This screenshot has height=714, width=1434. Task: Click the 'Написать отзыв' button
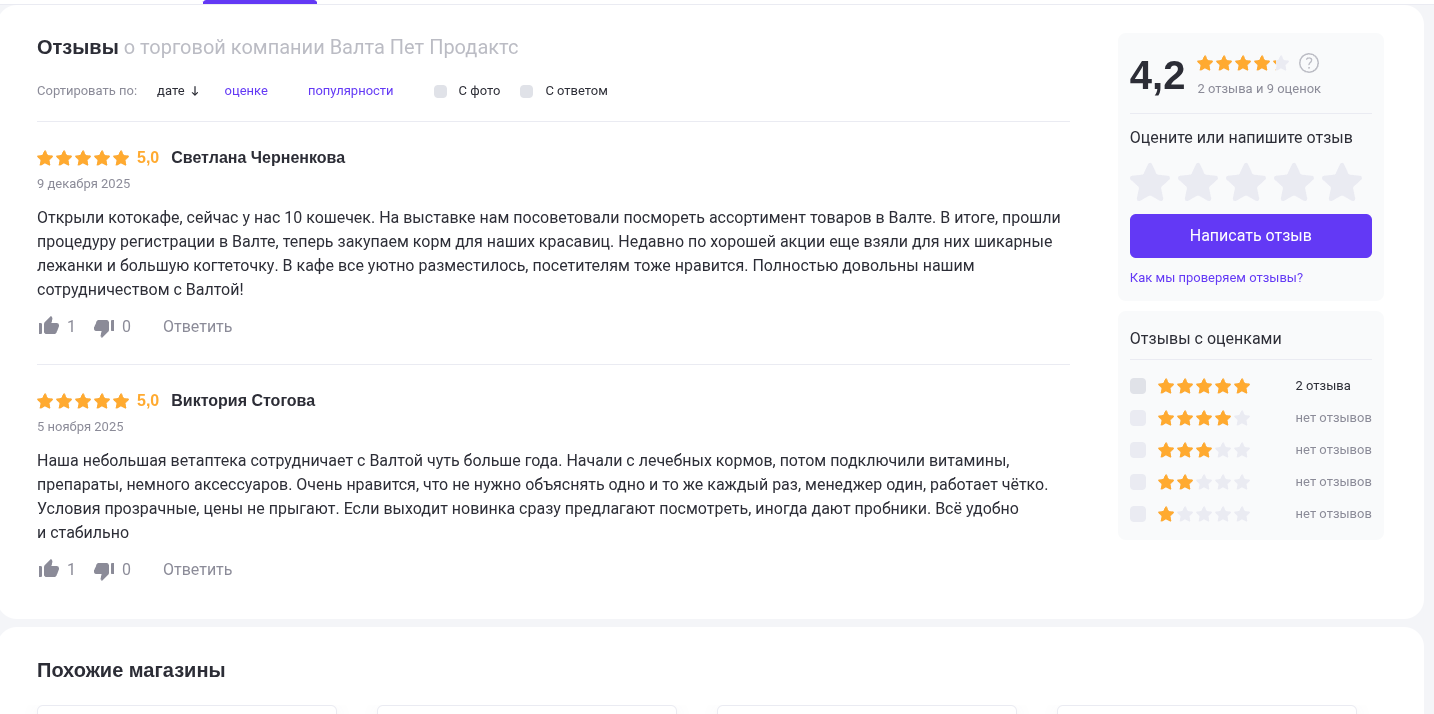[x=1251, y=236]
